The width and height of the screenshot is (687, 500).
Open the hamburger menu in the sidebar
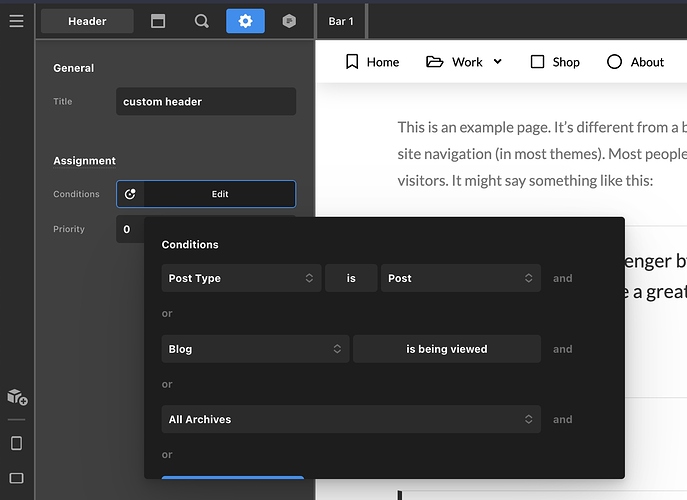click(x=16, y=21)
